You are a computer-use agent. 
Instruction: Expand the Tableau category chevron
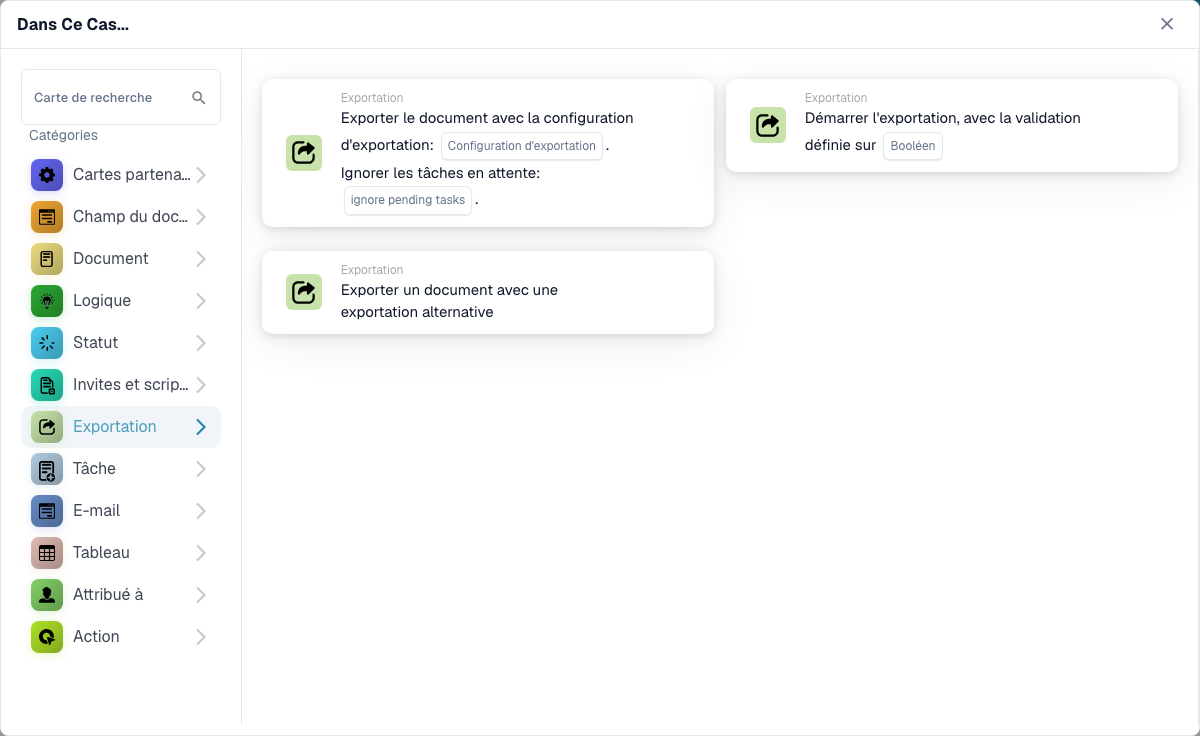[x=201, y=553]
